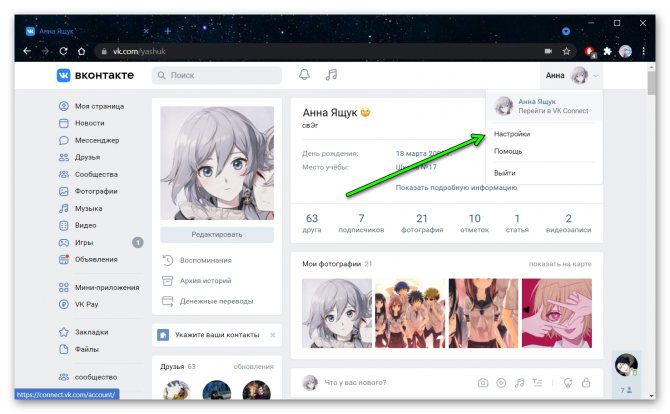This screenshot has width=670, height=414.
Task: Open the 1 статья counter
Action: (517, 223)
